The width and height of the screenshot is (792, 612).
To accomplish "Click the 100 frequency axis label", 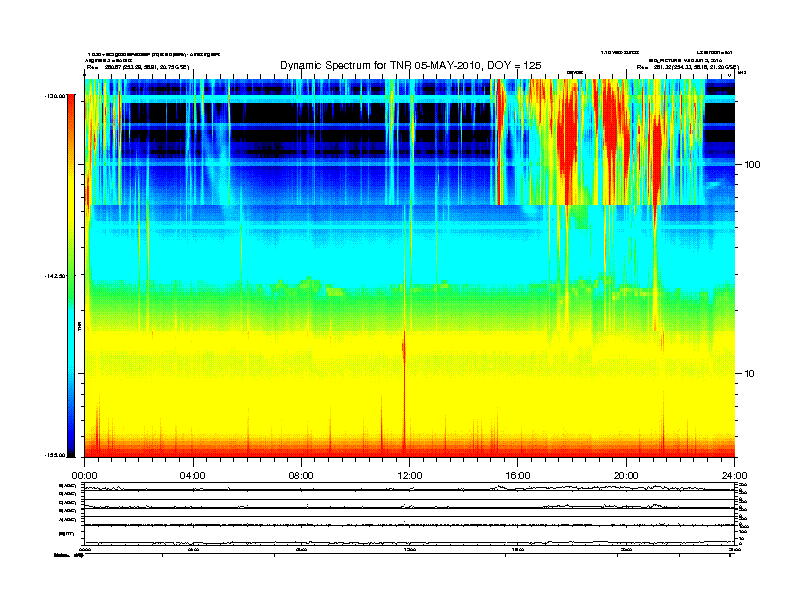I will pos(752,165).
